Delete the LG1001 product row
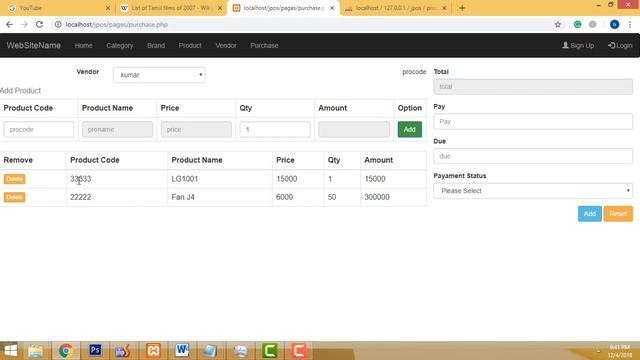Viewport: 640px width, 360px height. (x=14, y=179)
